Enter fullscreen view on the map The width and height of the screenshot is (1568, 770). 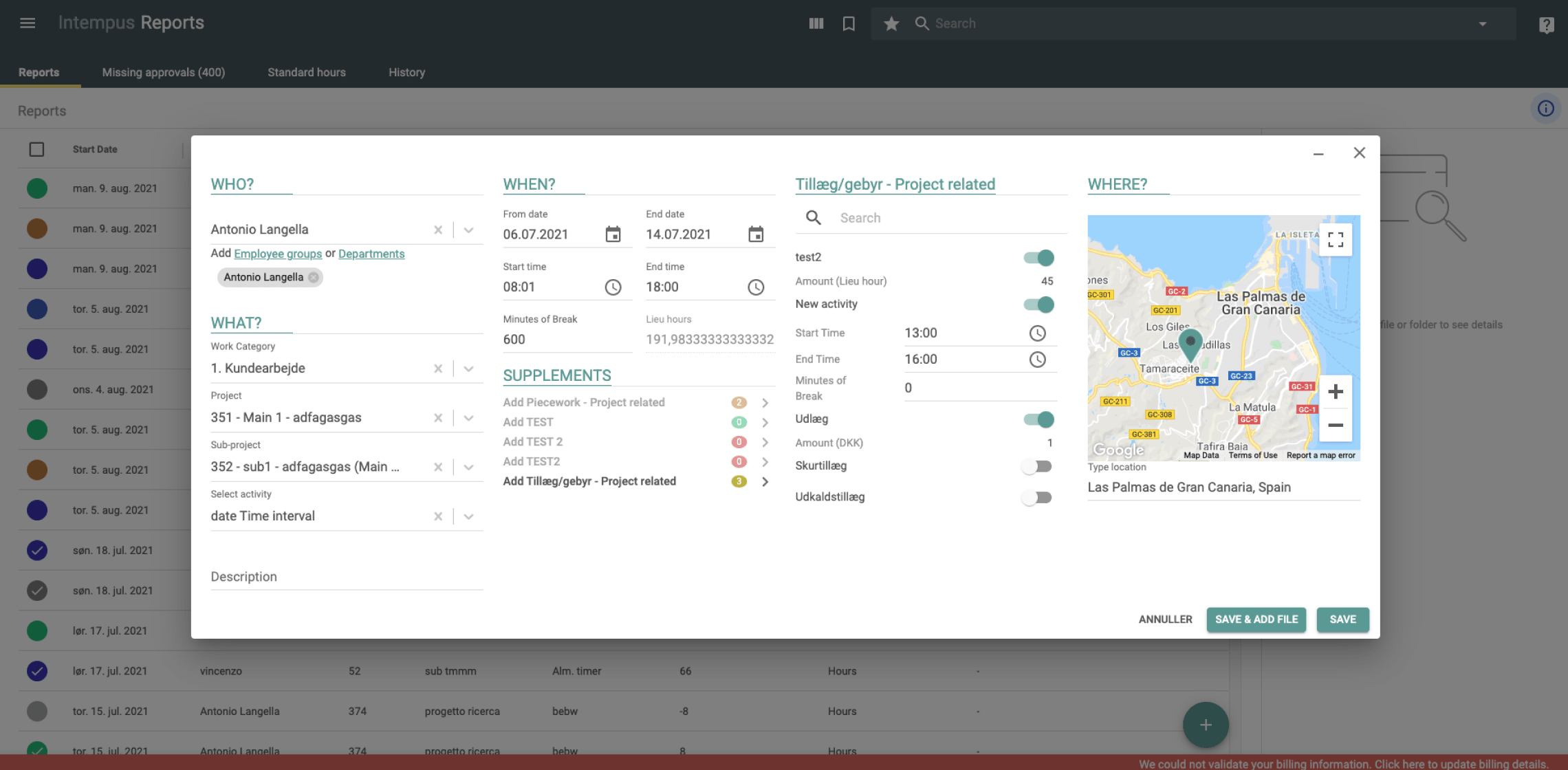click(x=1336, y=239)
